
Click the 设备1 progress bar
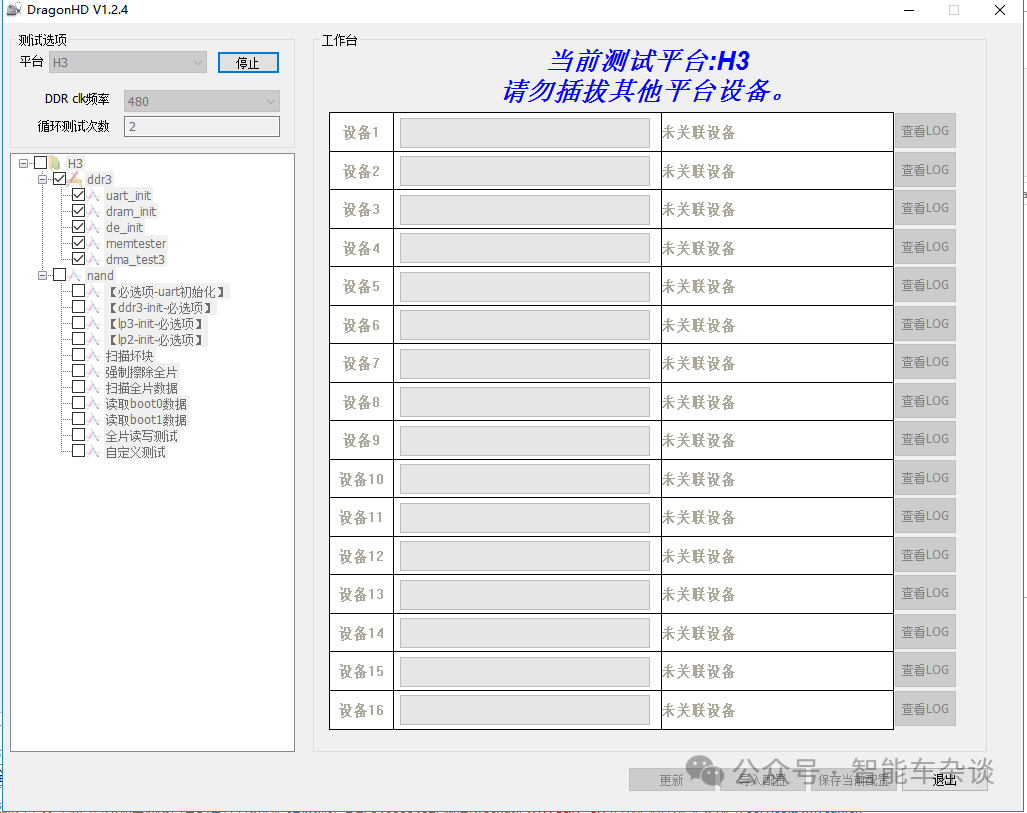tap(525, 132)
